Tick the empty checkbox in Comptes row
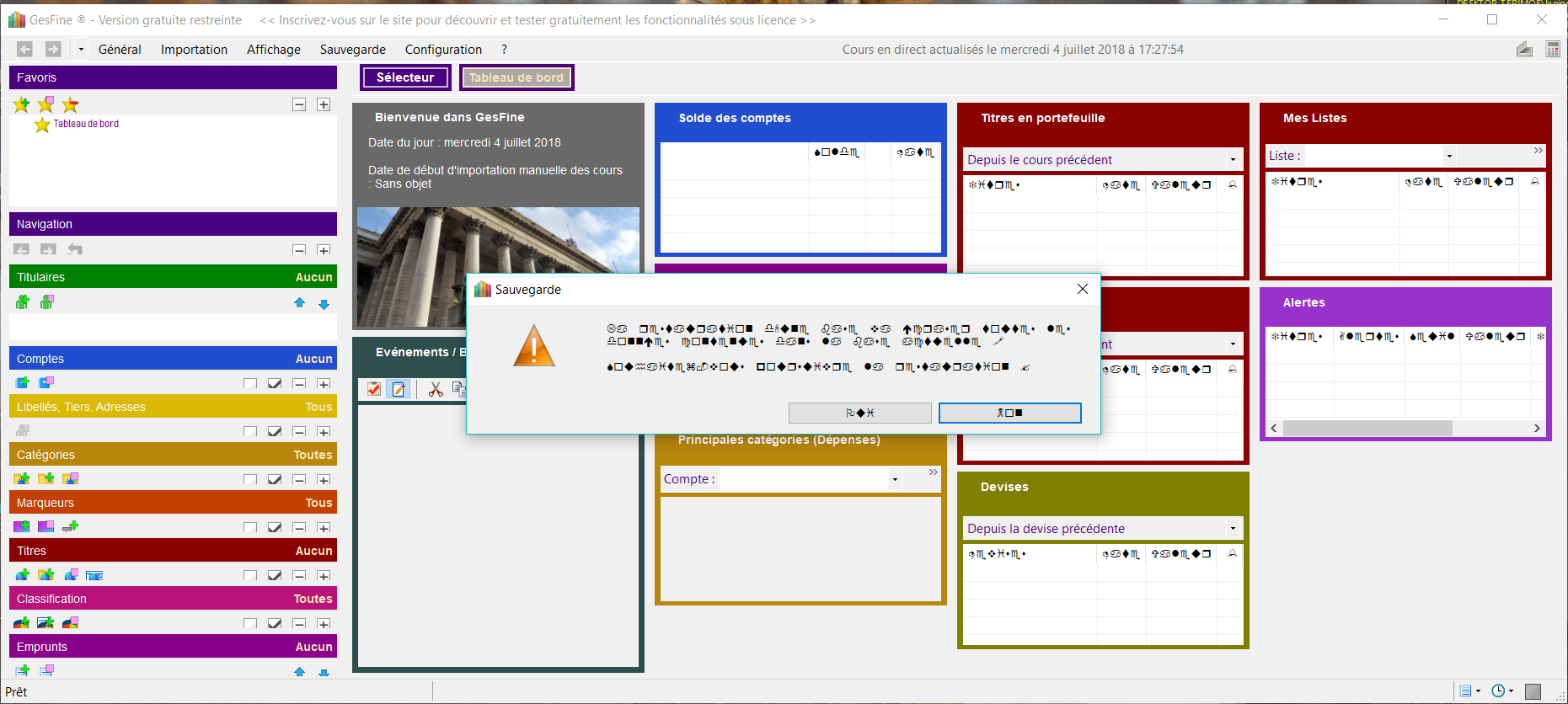This screenshot has width=1568, height=704. (250, 384)
